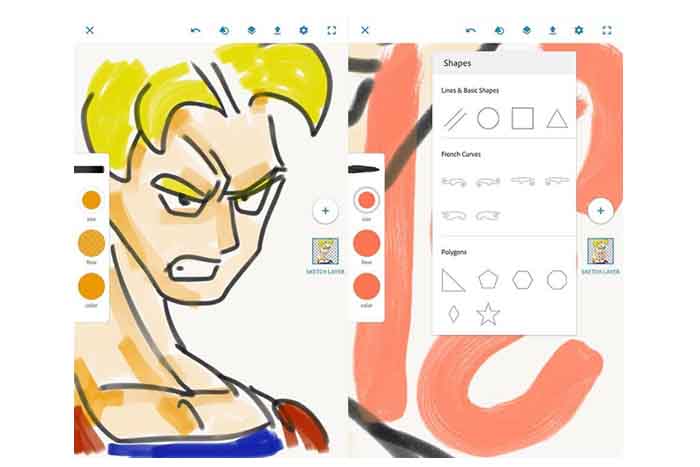Close the blond character sketch with the X

click(x=90, y=30)
